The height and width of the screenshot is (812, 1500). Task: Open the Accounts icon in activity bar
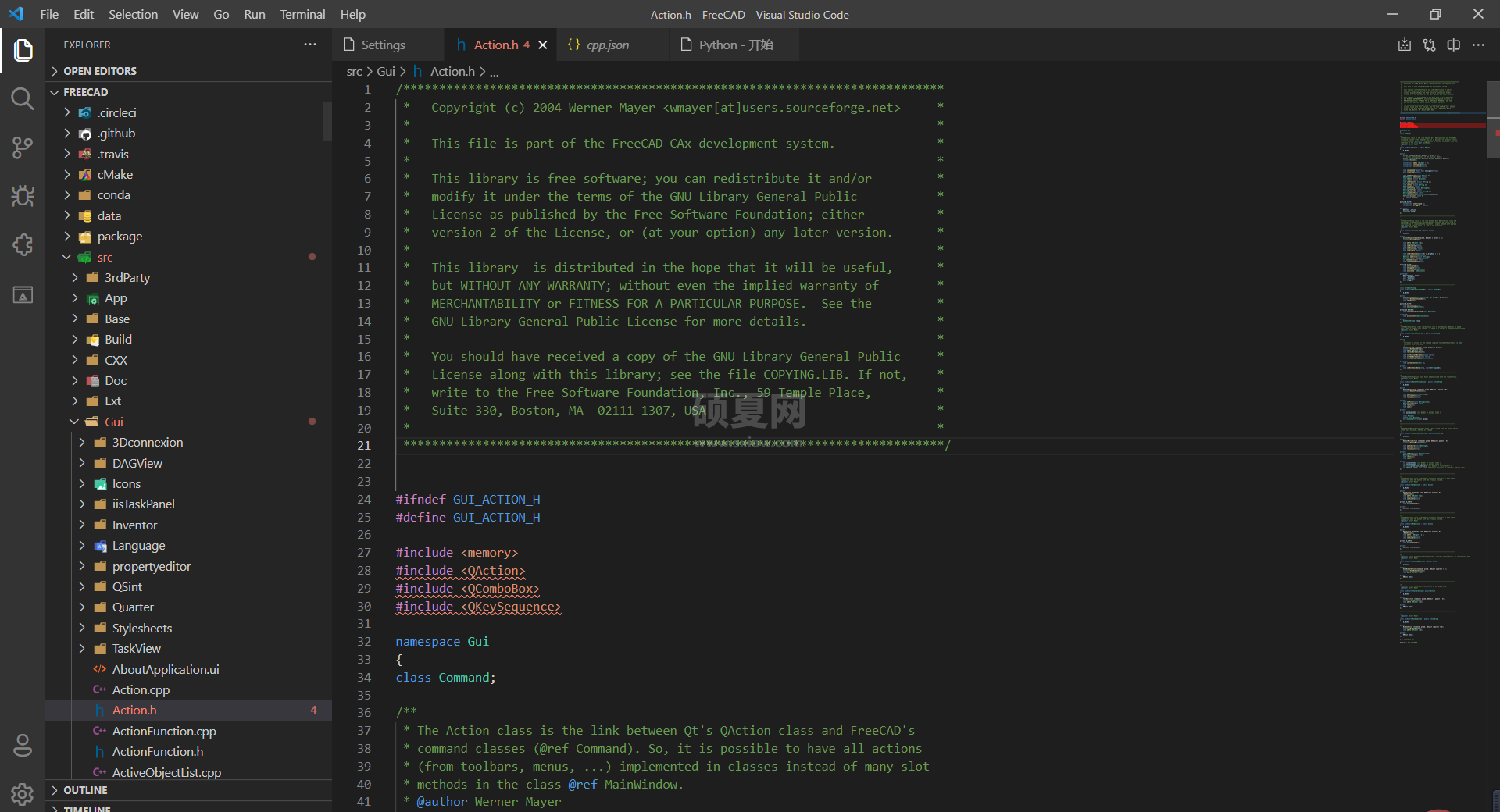coord(23,746)
